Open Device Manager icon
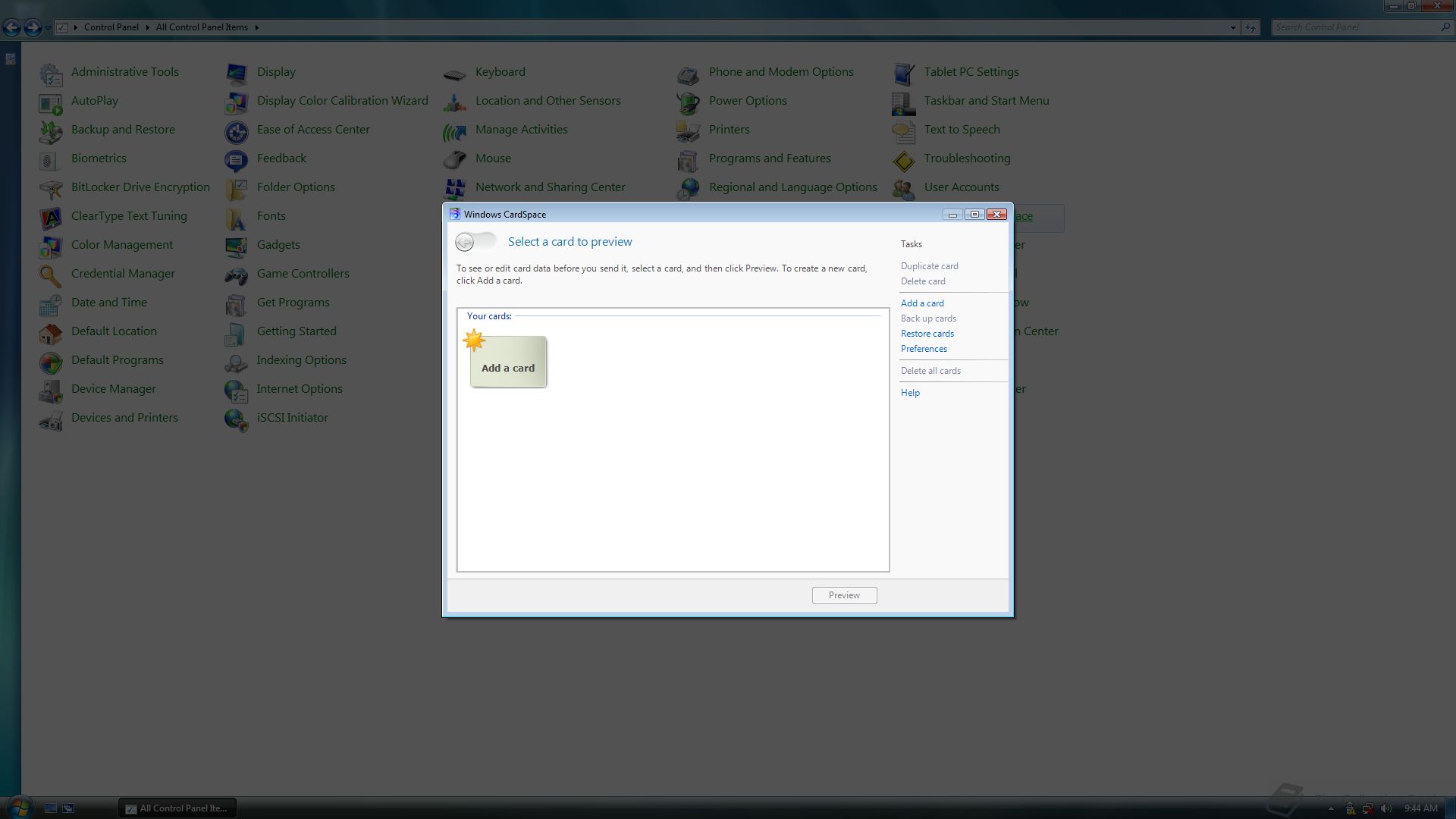Image resolution: width=1456 pixels, height=819 pixels. [51, 391]
